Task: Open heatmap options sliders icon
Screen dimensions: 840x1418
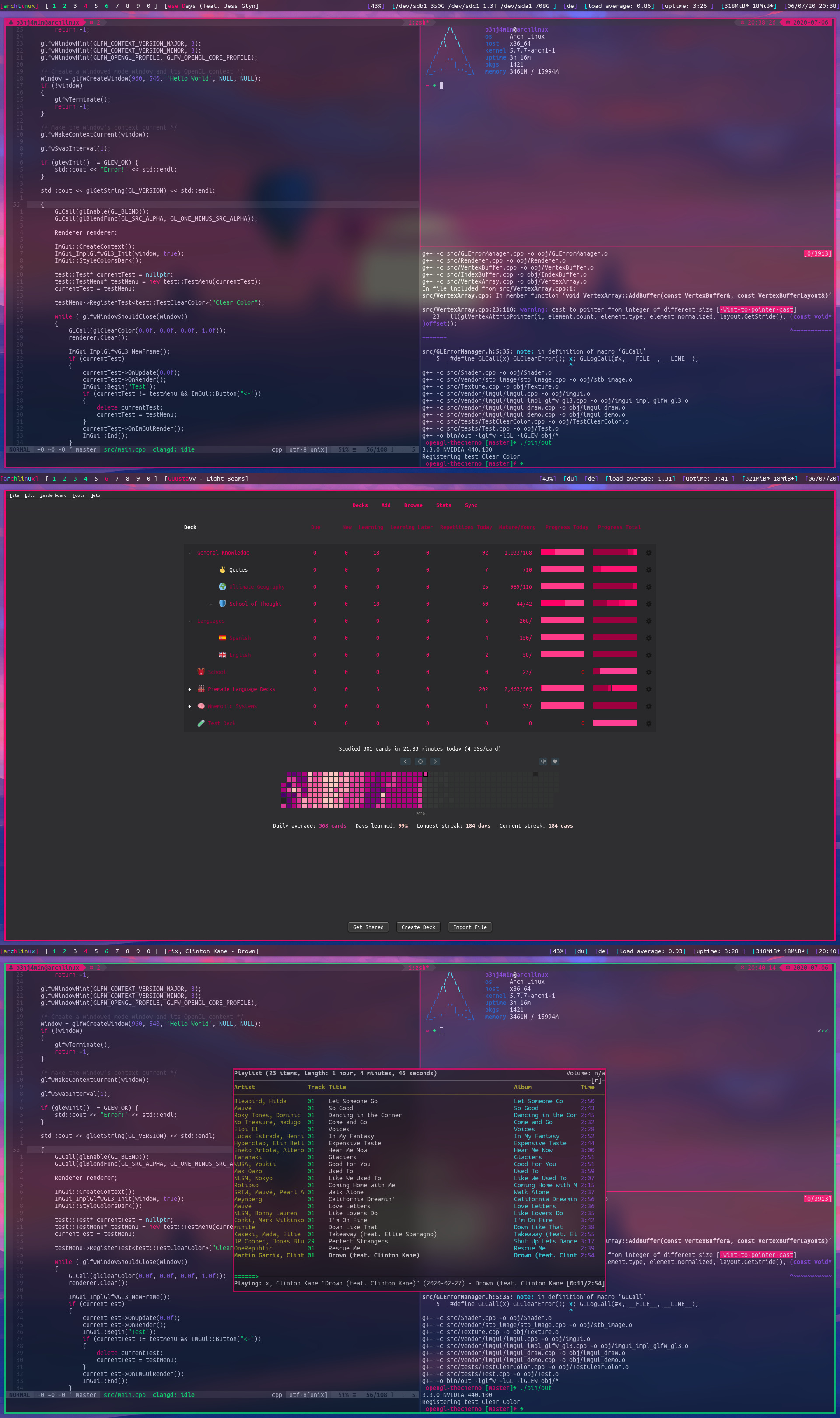Action: click(x=543, y=762)
